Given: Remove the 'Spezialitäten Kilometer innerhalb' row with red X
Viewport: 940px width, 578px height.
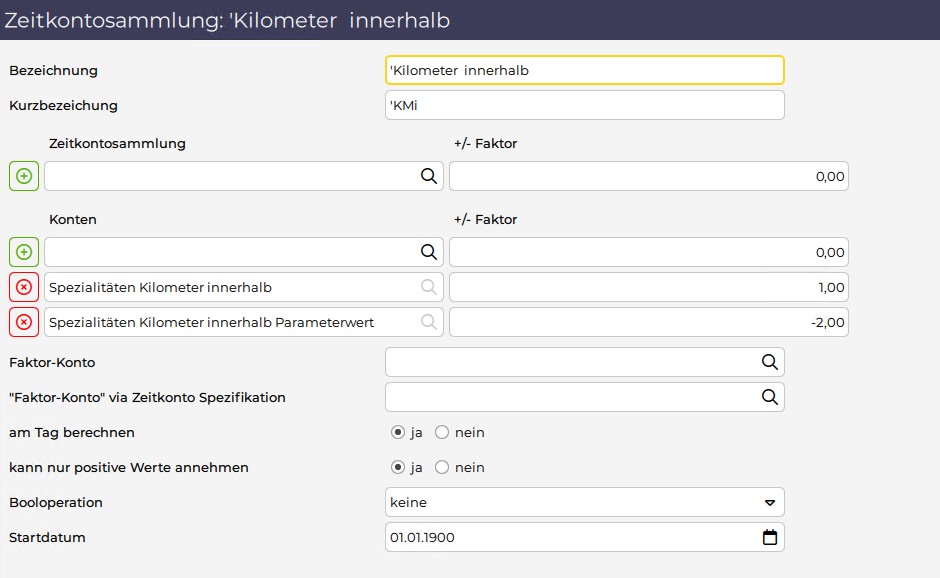Looking at the screenshot, I should pyautogui.click(x=24, y=287).
